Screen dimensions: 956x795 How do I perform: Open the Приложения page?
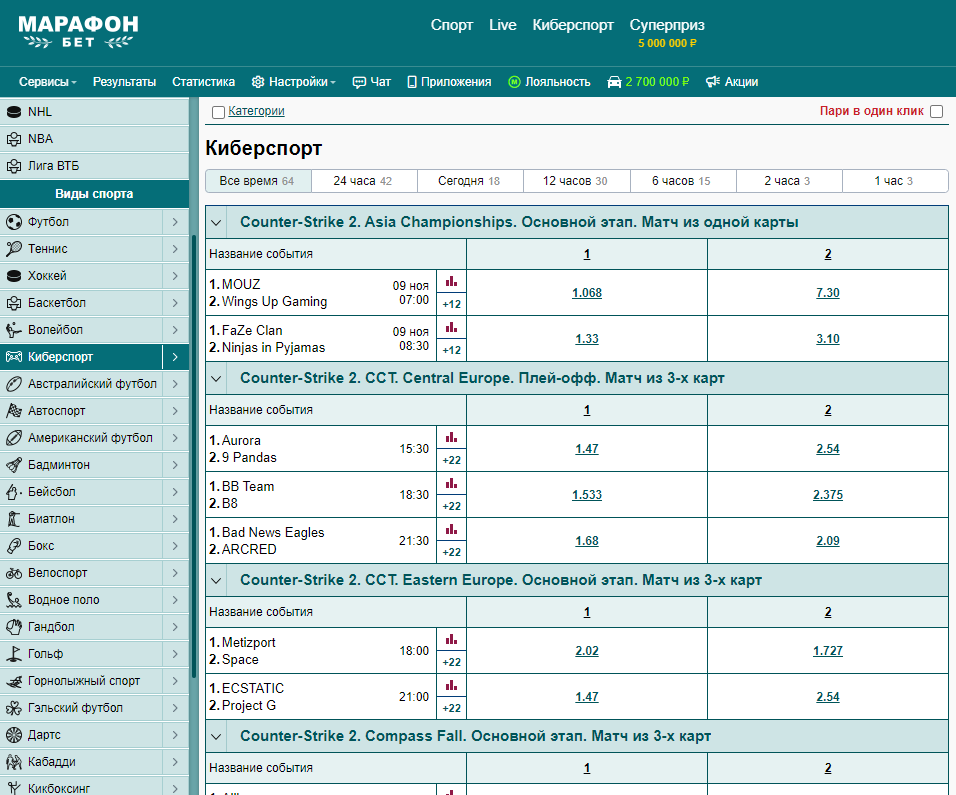(x=449, y=82)
